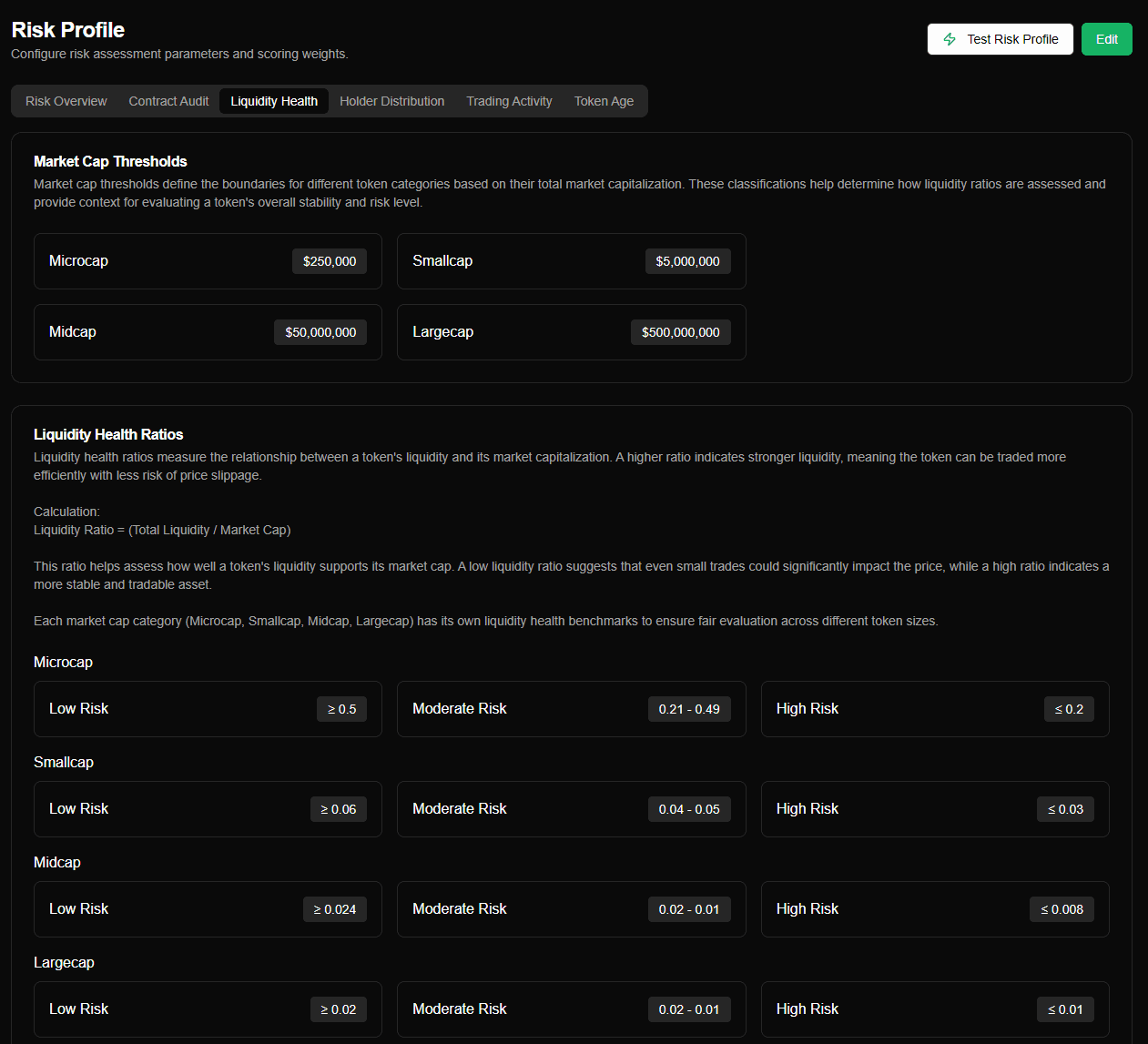Viewport: 1148px width, 1044px height.
Task: Click the Microcap High Risk ≤0.2 value
Action: click(x=1068, y=708)
